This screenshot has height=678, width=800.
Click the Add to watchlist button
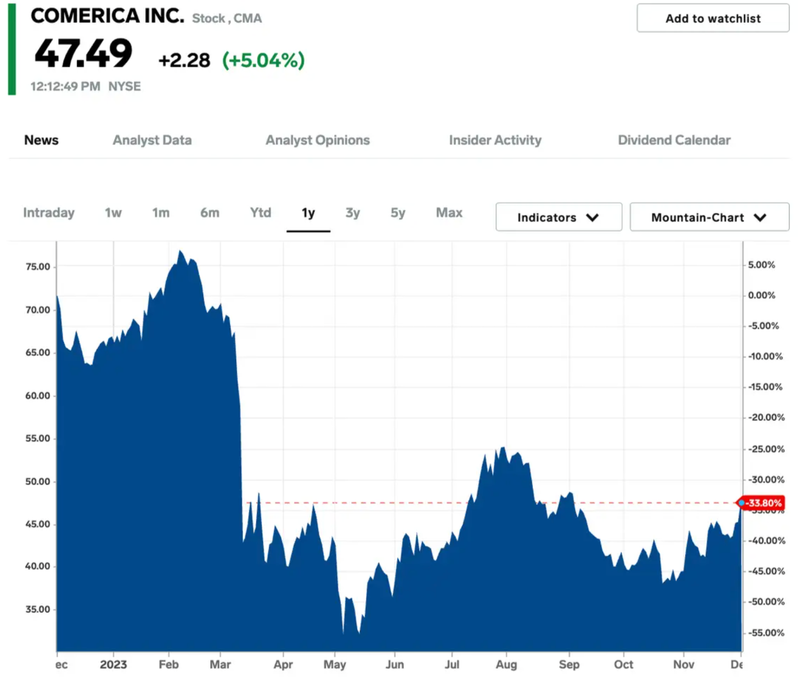click(713, 18)
